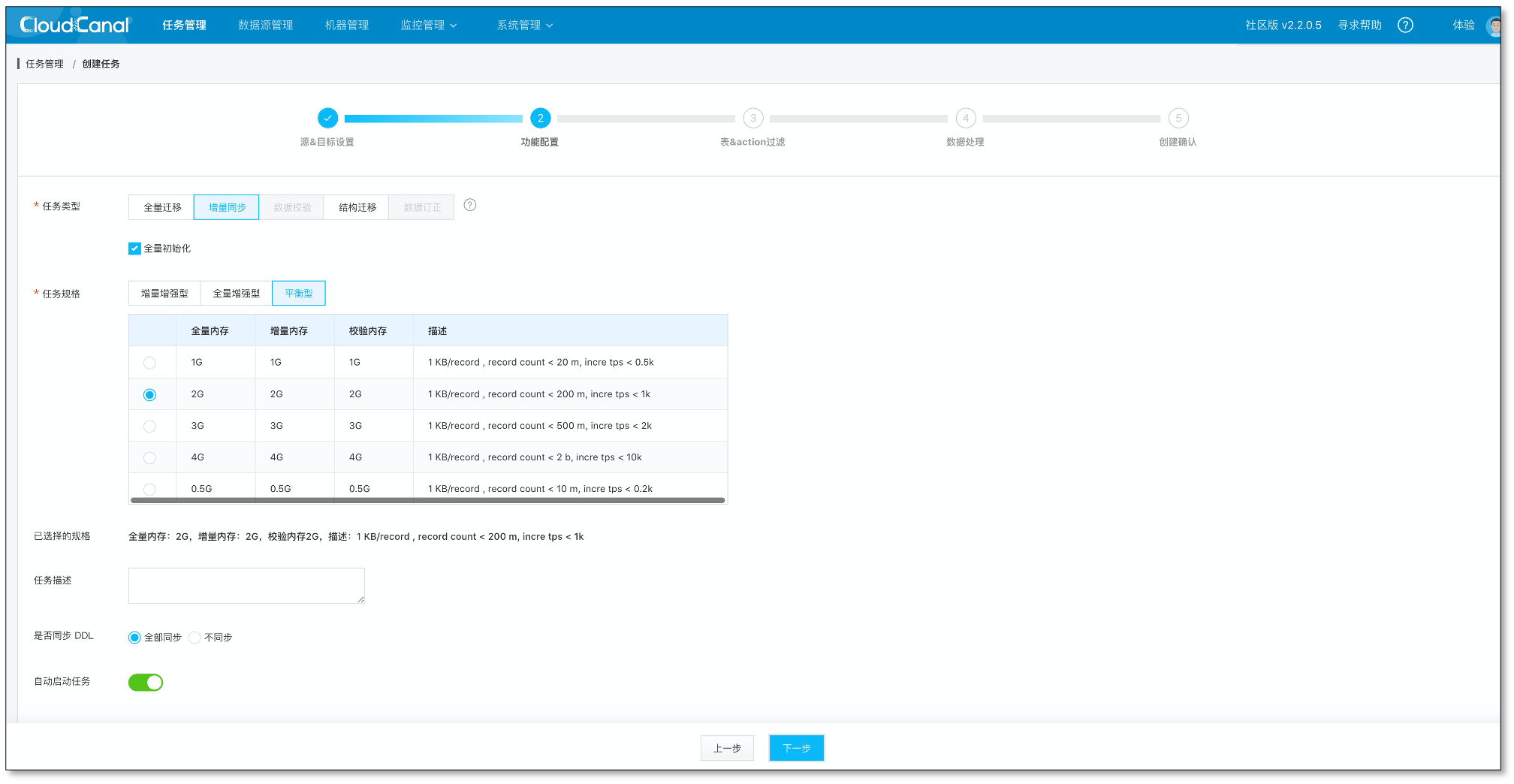Viewport: 1514px width, 784px height.
Task: Click the CloudCanal logo
Action: 75,26
